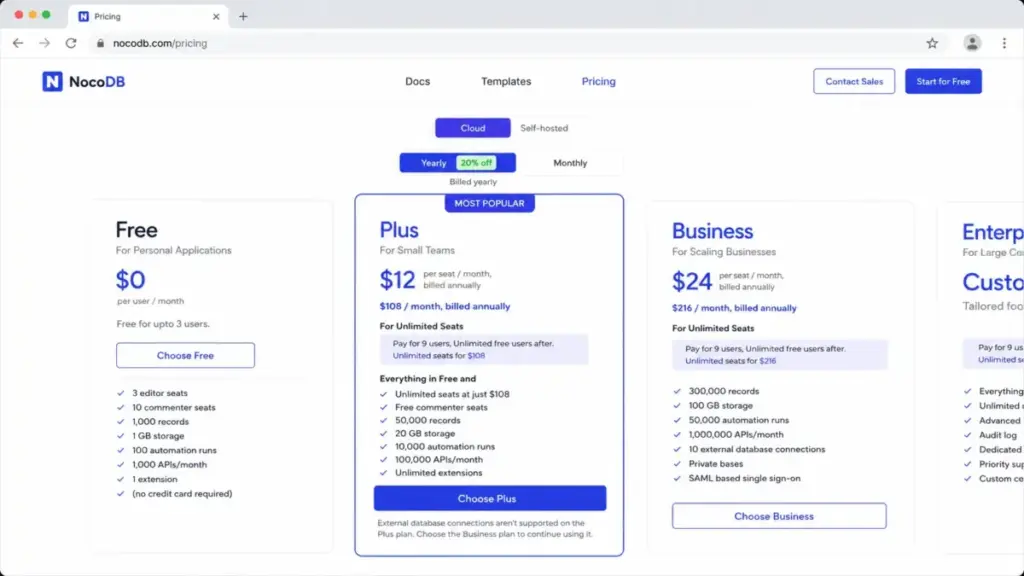Open the browser profile avatar
Viewport: 1024px width, 576px height.
[972, 43]
